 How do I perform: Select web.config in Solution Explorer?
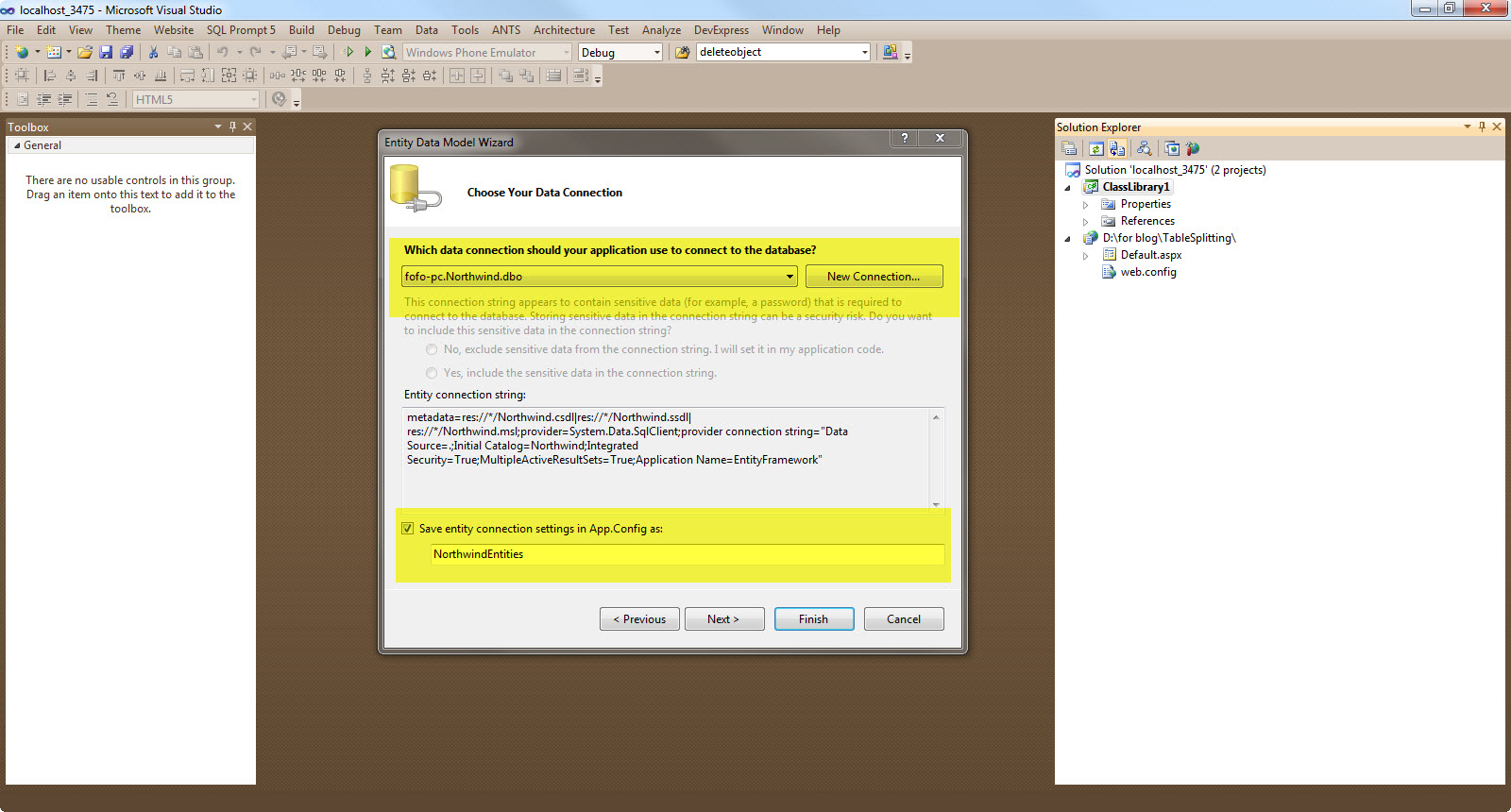click(1148, 272)
